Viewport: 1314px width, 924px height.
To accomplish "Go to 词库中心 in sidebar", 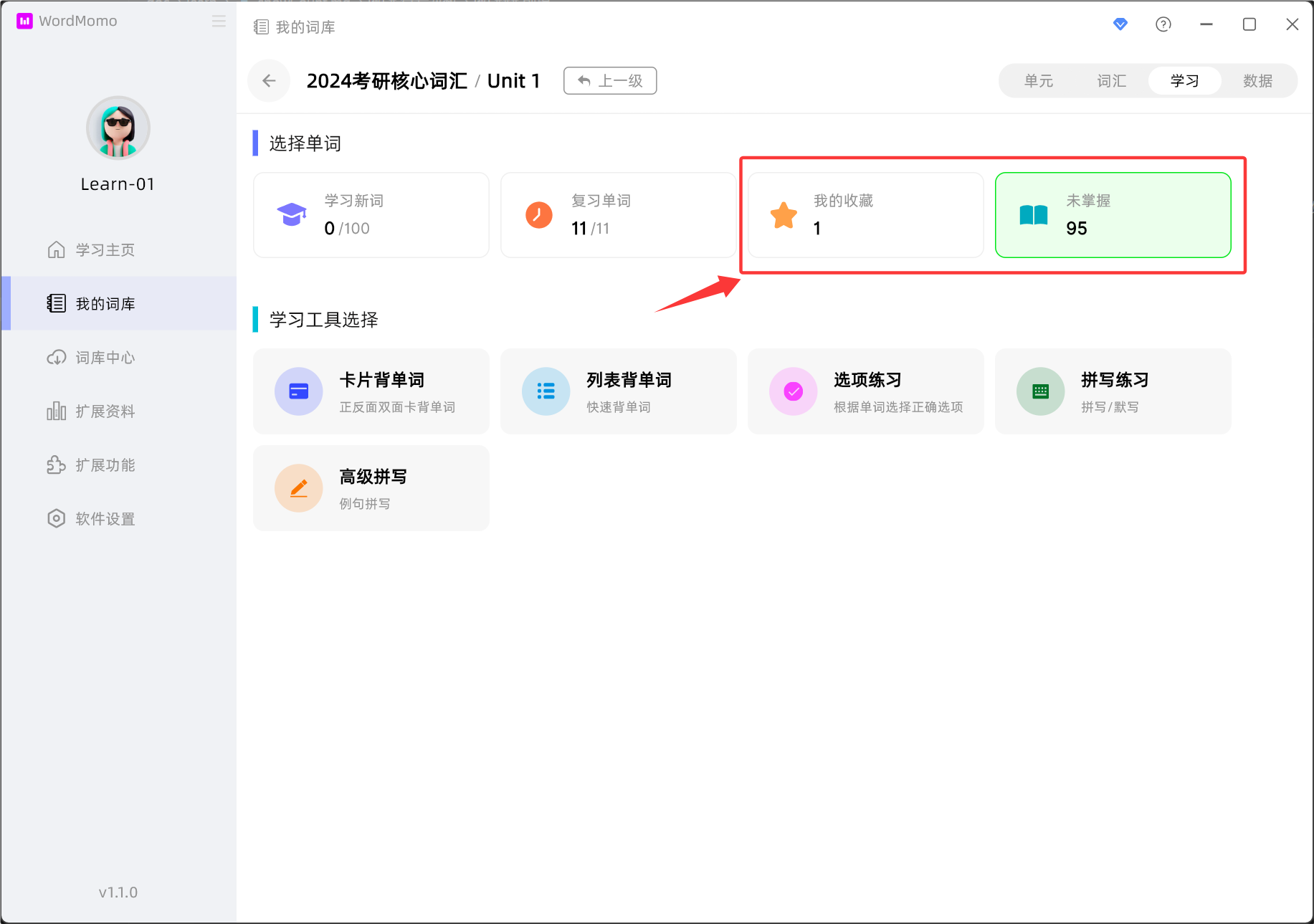I will [x=105, y=358].
